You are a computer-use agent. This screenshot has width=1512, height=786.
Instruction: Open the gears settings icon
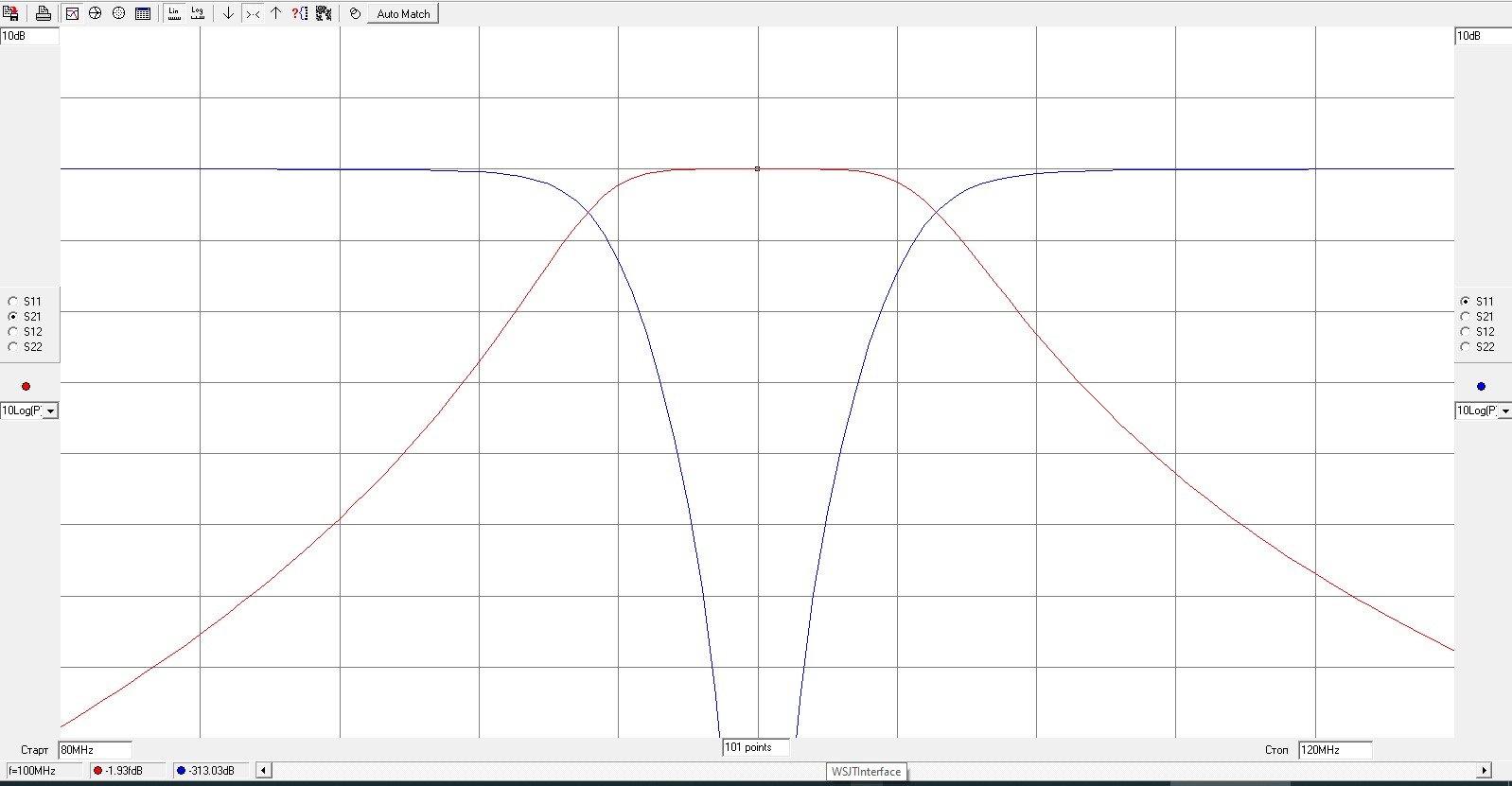pyautogui.click(x=324, y=13)
